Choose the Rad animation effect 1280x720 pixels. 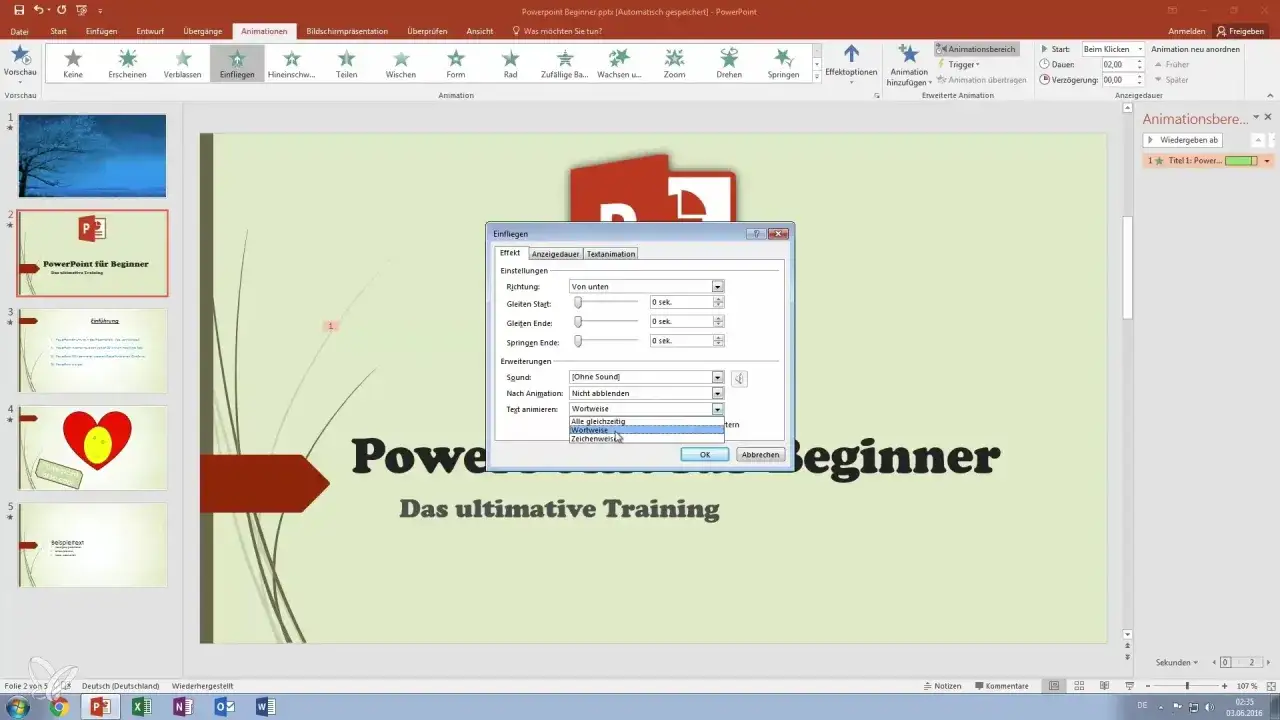click(x=510, y=64)
